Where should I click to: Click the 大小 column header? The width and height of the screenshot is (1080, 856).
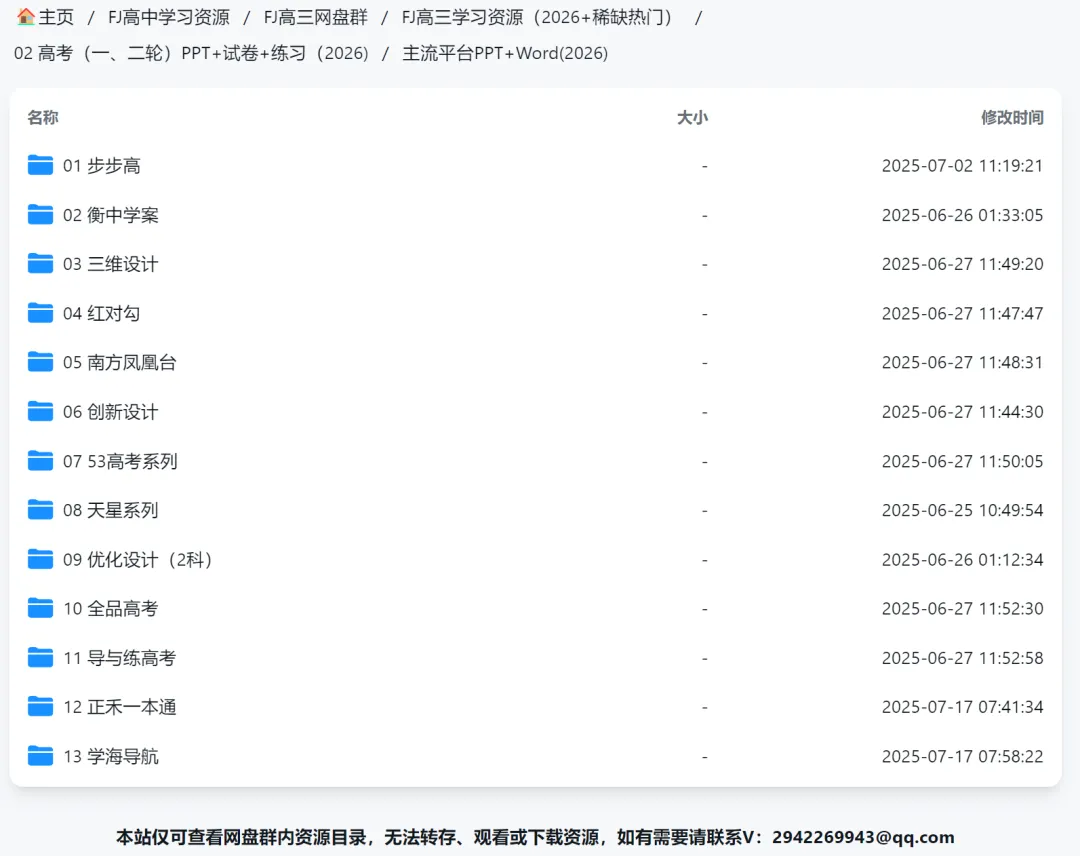[693, 117]
